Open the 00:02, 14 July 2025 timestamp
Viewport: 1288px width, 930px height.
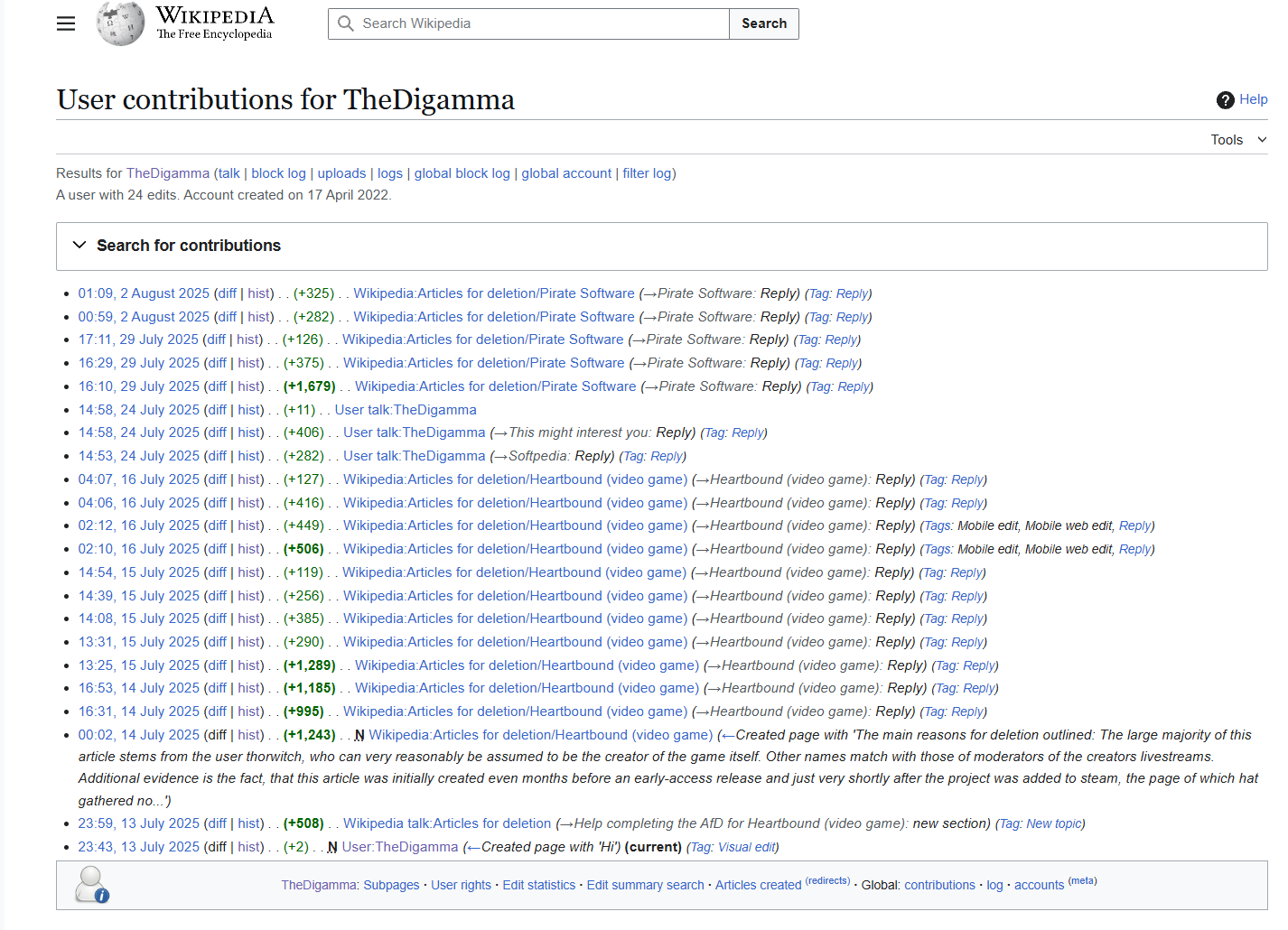138,735
